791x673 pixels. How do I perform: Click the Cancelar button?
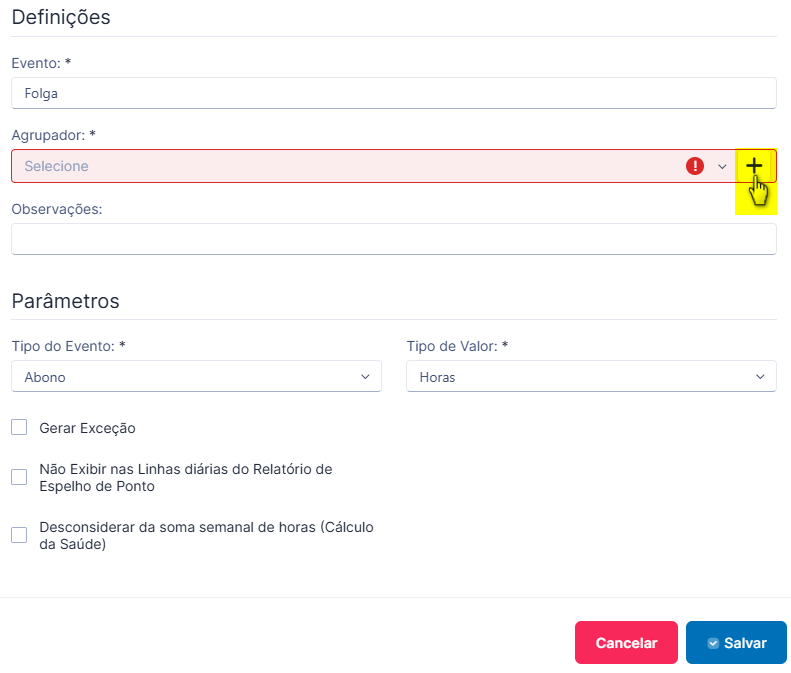tap(626, 642)
